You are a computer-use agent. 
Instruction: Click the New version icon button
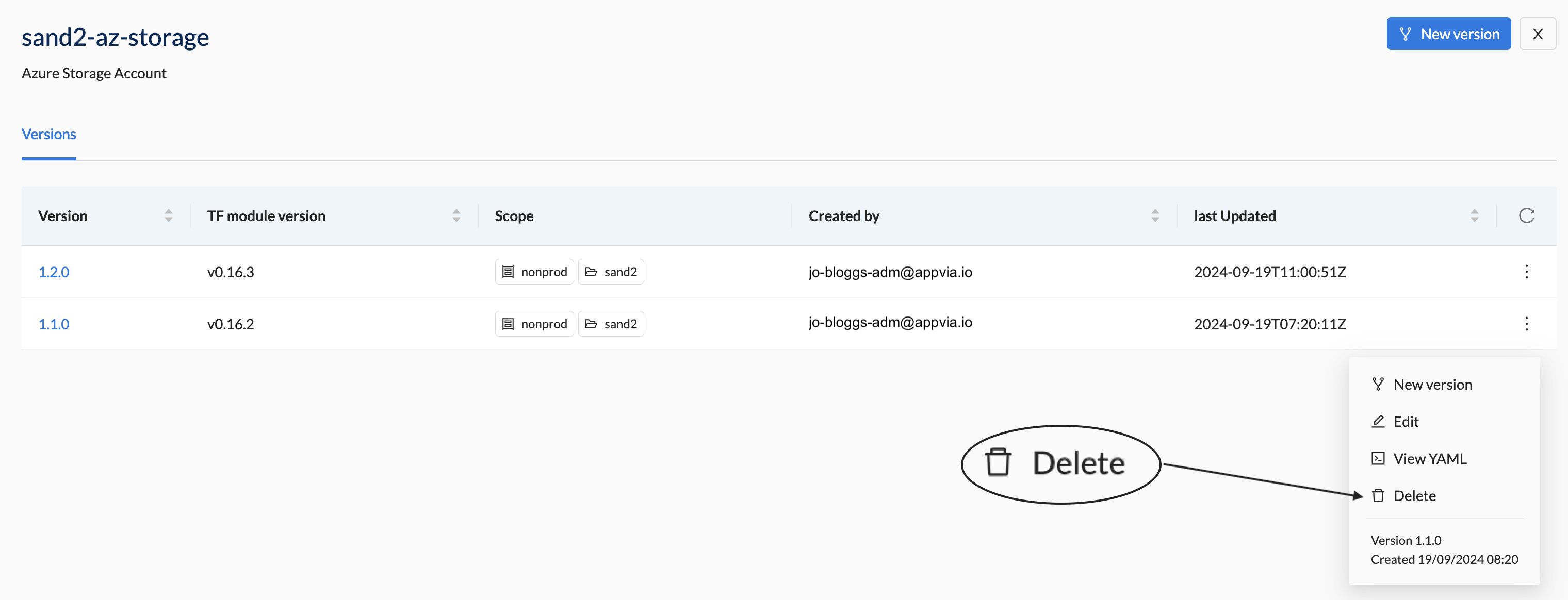tap(1407, 33)
